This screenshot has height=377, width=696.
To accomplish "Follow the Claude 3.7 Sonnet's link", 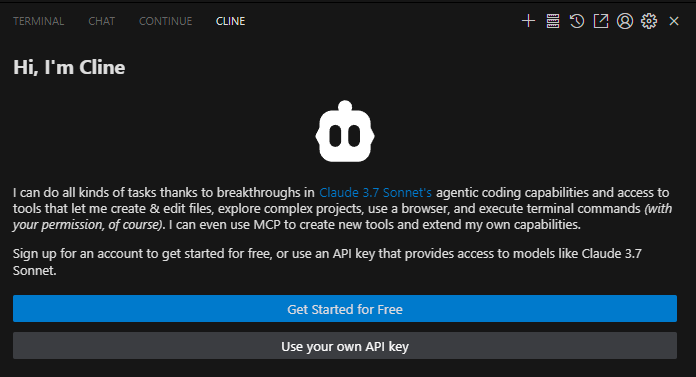I will coord(376,193).
